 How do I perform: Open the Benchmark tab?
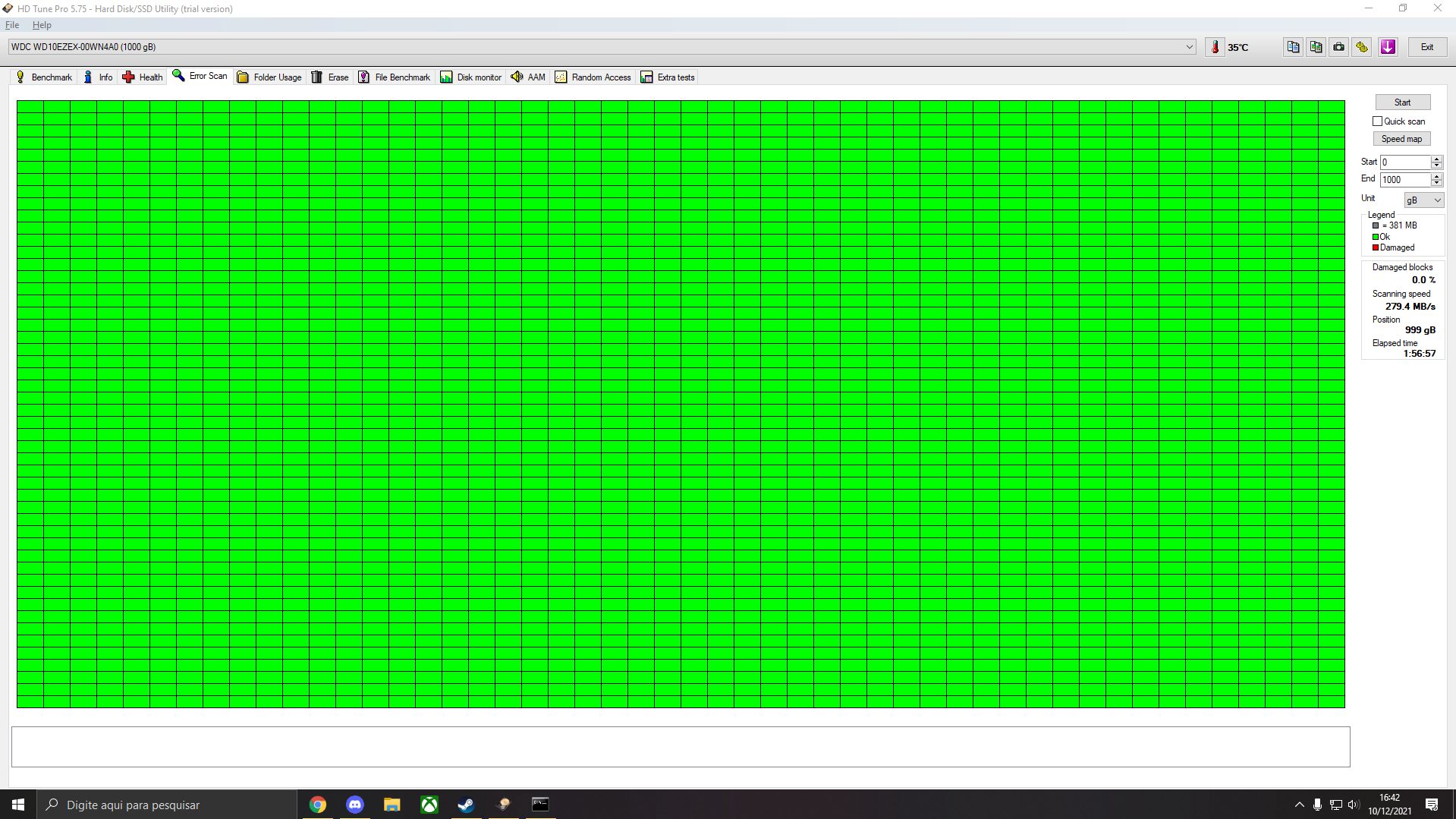pyautogui.click(x=44, y=77)
